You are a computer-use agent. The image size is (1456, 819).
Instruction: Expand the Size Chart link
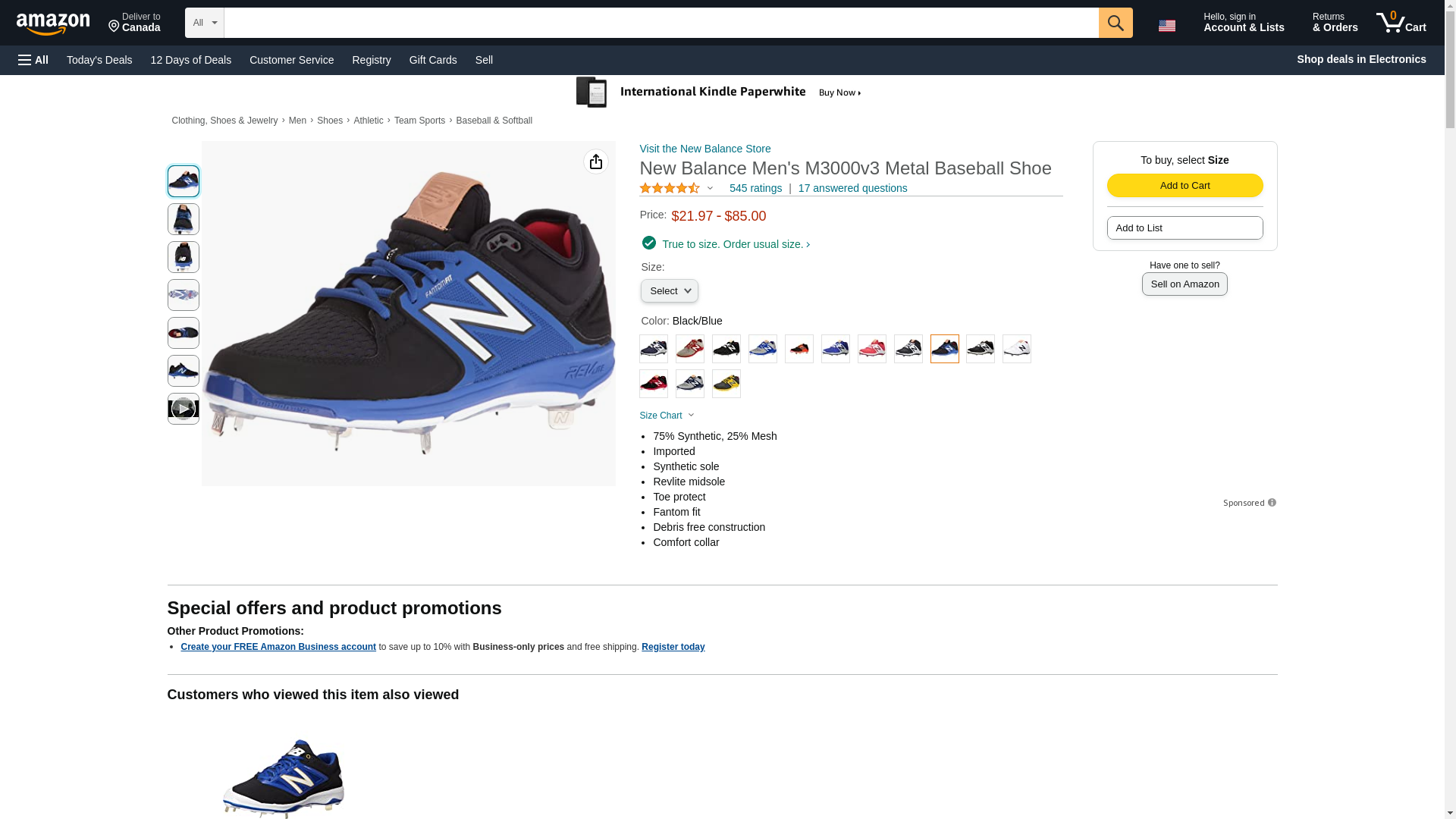tap(667, 416)
